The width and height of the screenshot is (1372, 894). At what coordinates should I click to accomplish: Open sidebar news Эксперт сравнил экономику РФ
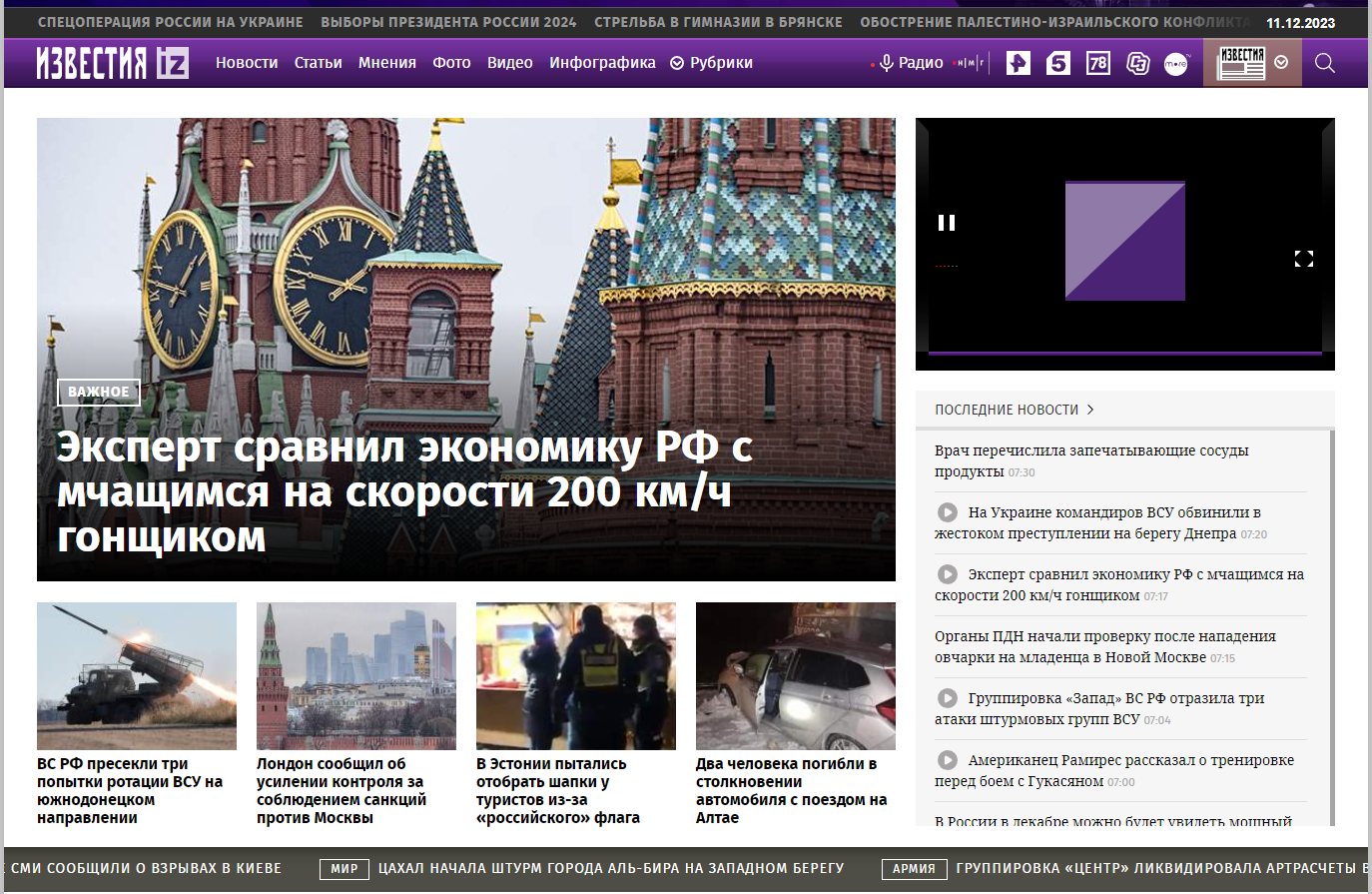click(1119, 584)
